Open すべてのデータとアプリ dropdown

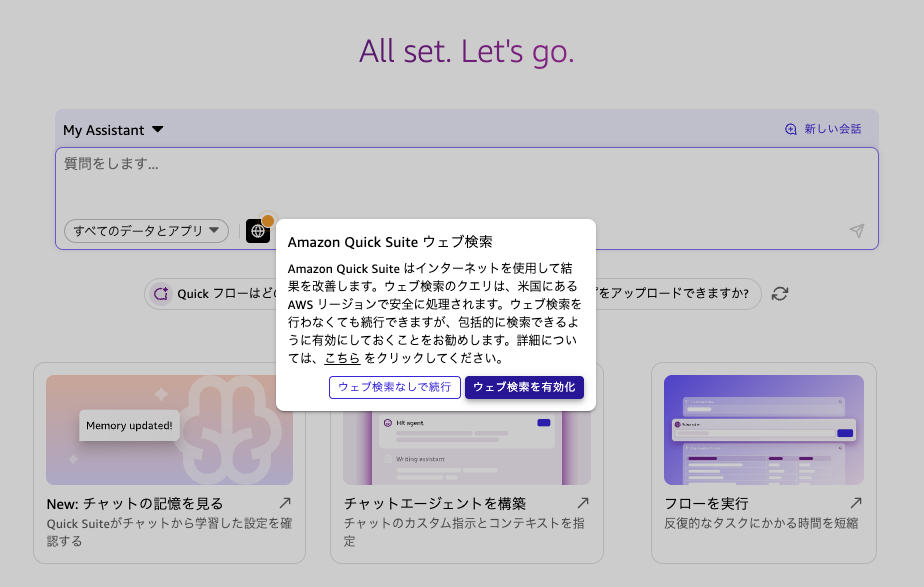point(146,230)
